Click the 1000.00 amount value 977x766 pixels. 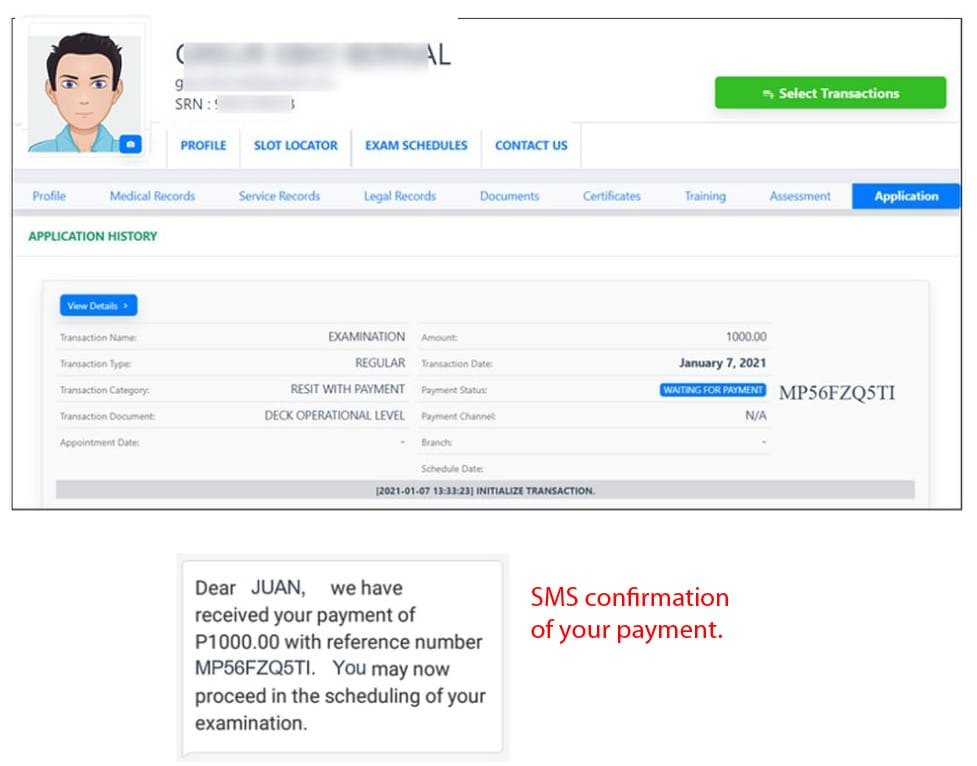(x=746, y=337)
